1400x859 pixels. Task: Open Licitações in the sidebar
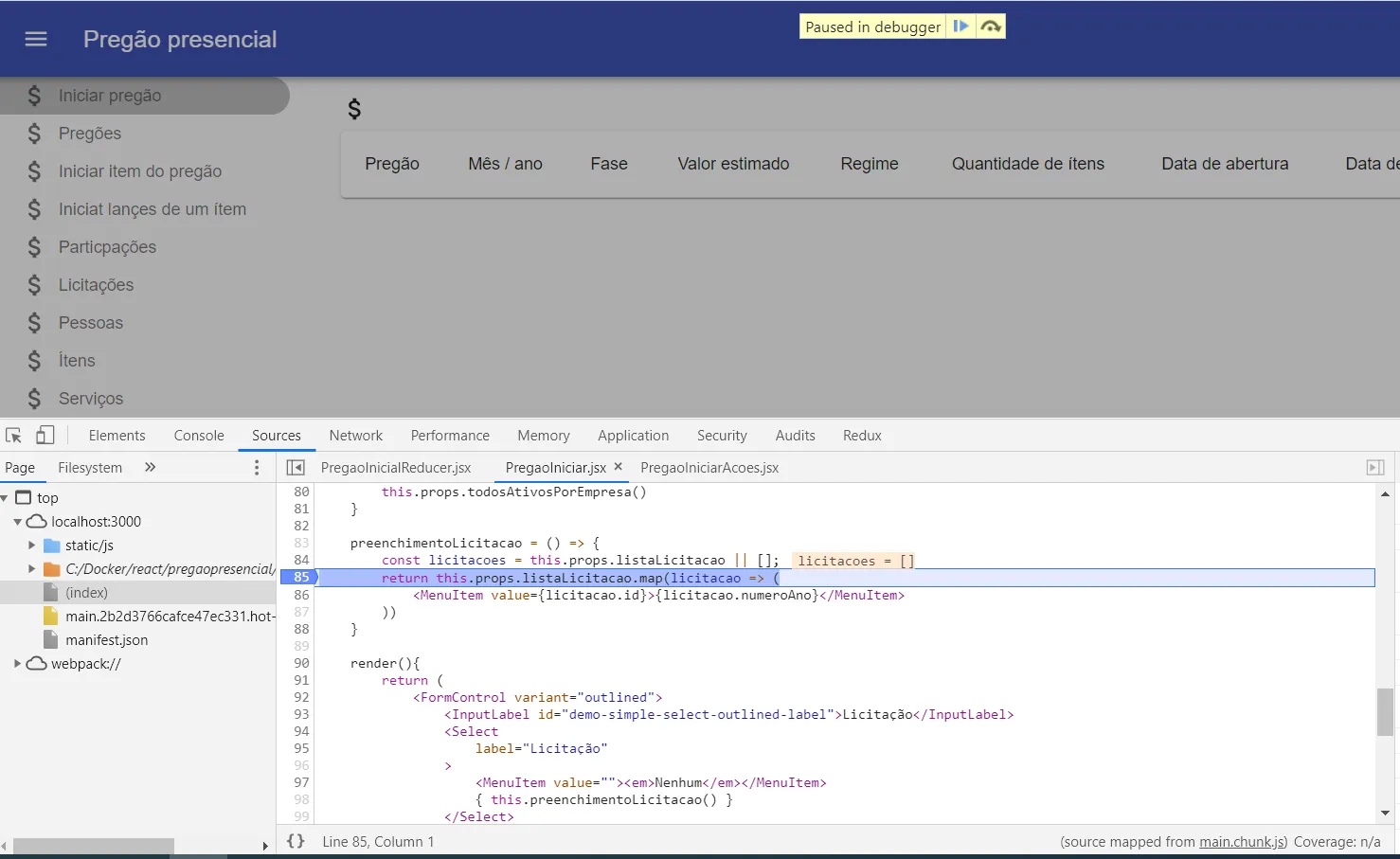96,285
